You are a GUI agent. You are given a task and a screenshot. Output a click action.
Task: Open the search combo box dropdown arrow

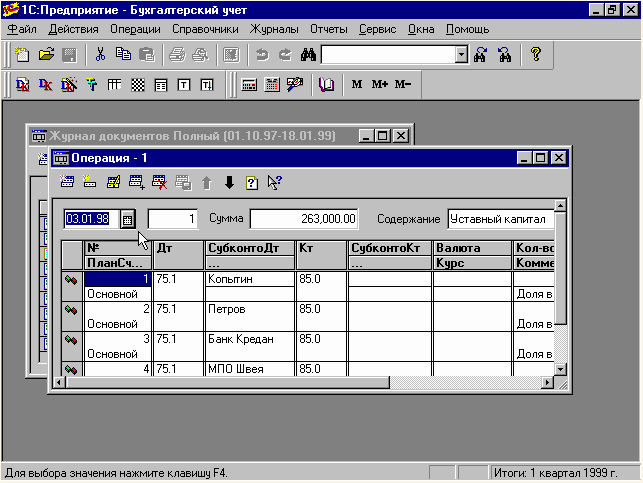point(461,55)
